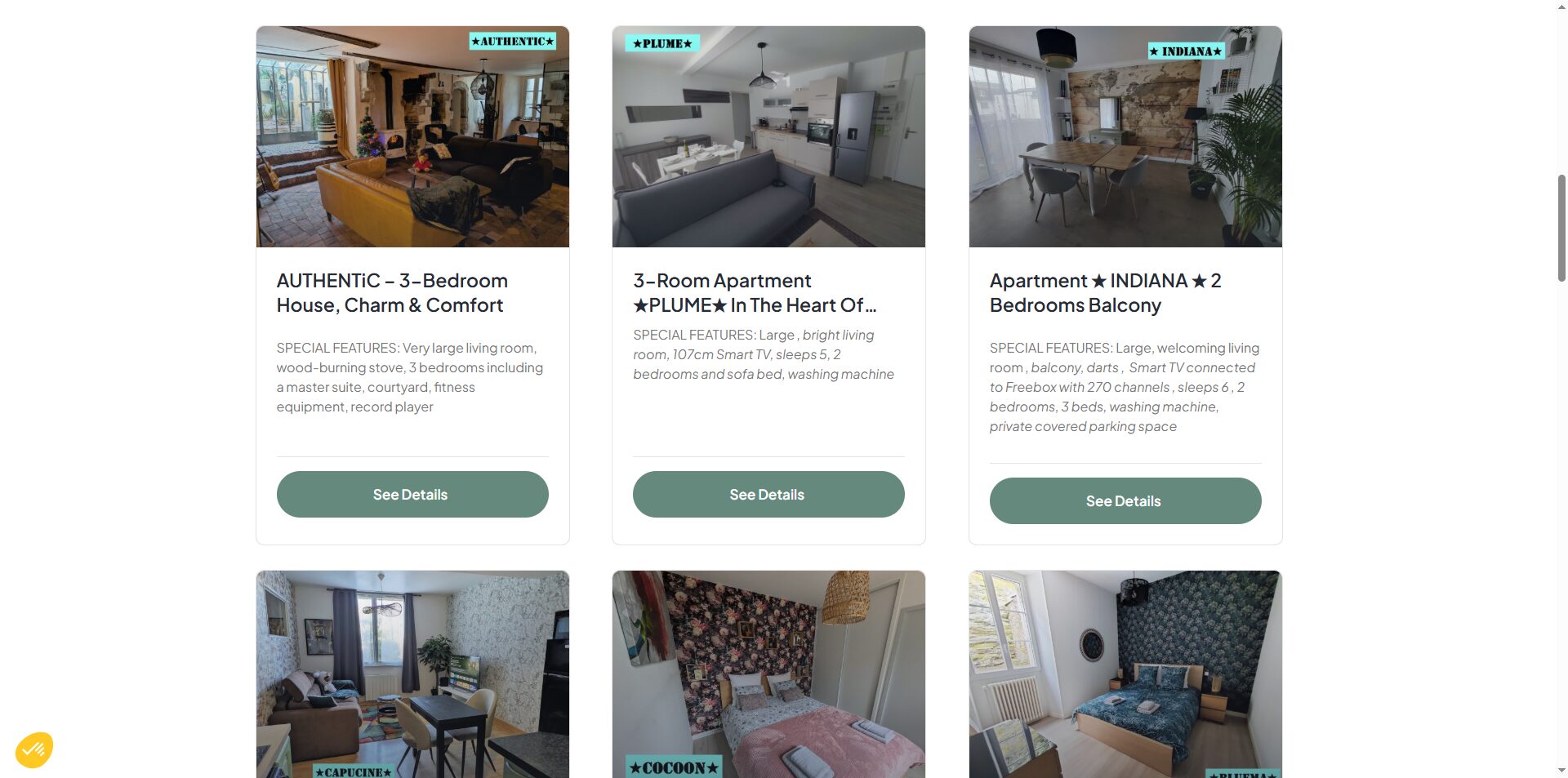Open the 3-Room Apartment PLUME title

coord(755,293)
